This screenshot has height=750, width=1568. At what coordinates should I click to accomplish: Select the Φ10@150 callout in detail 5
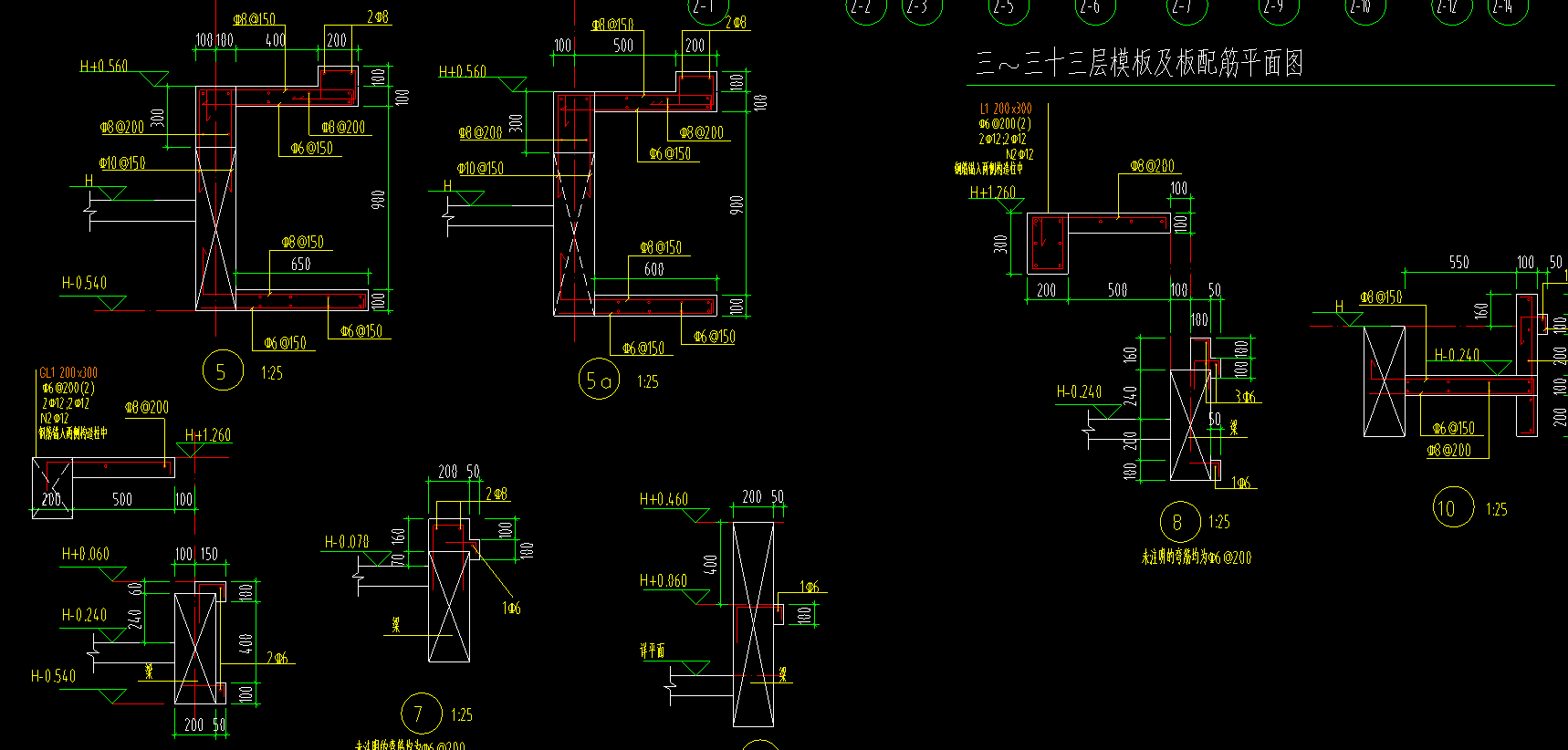(x=122, y=163)
